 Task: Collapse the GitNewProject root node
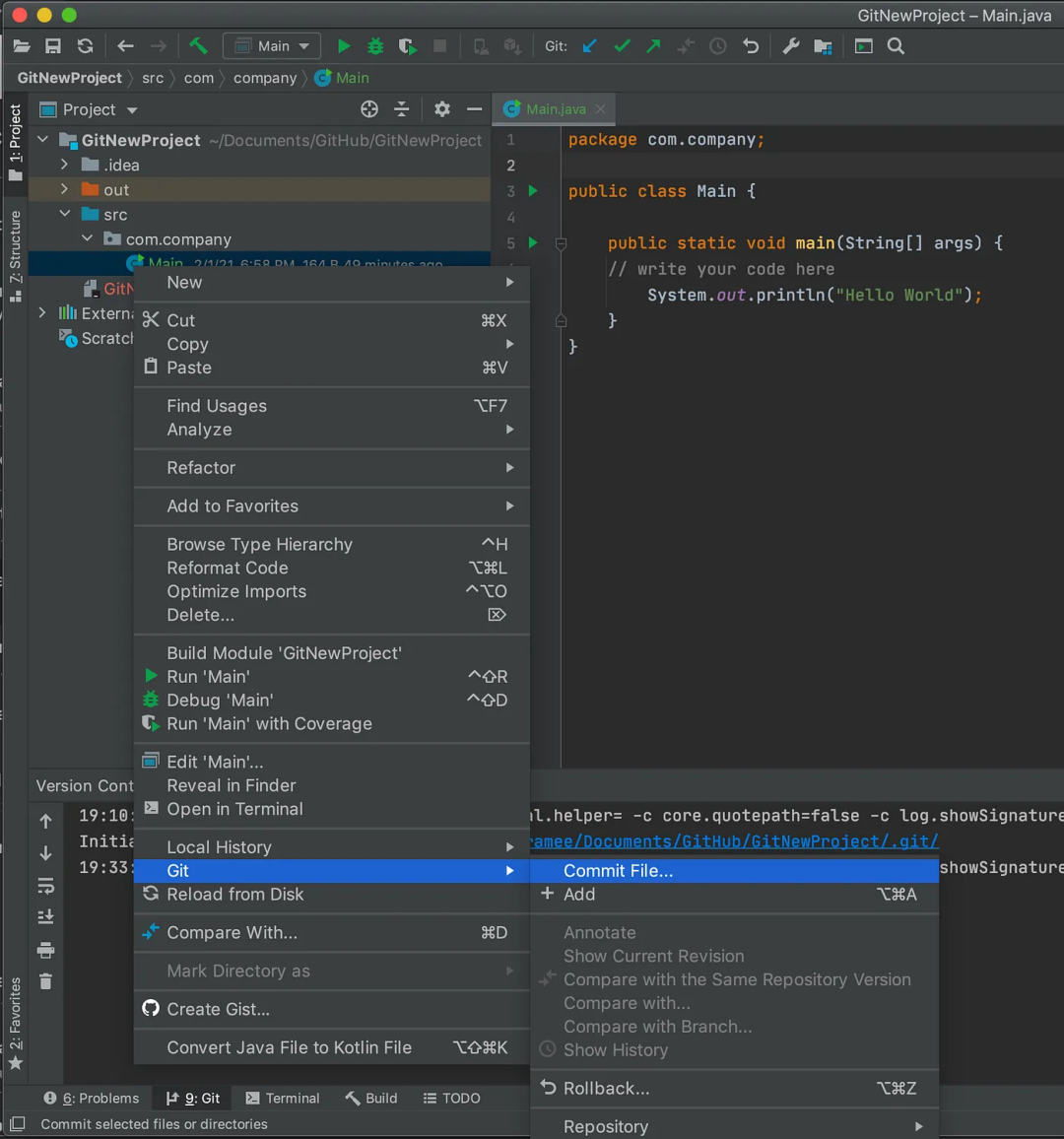click(x=42, y=140)
